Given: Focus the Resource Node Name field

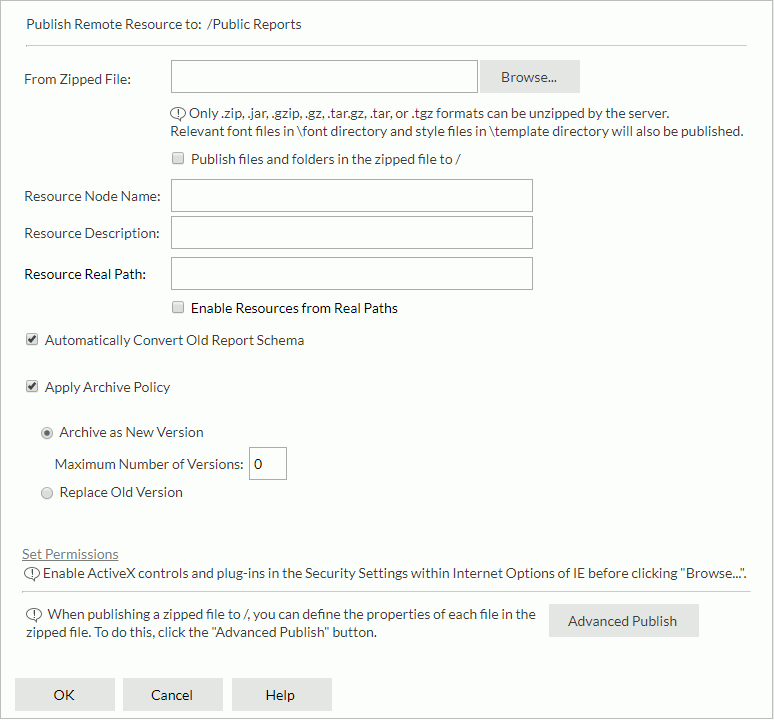Looking at the screenshot, I should (x=351, y=196).
